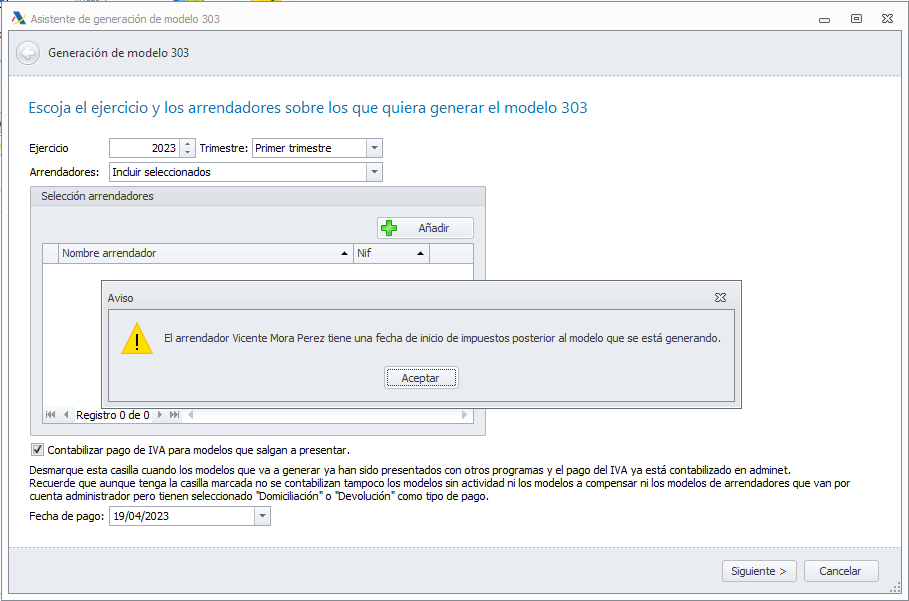Sort by the Nombre arrendador column header
The height and width of the screenshot is (601, 909).
[x=206, y=253]
